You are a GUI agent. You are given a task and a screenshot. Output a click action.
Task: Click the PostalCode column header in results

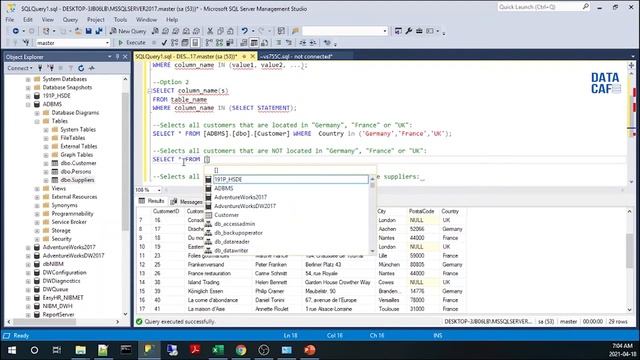(421, 211)
